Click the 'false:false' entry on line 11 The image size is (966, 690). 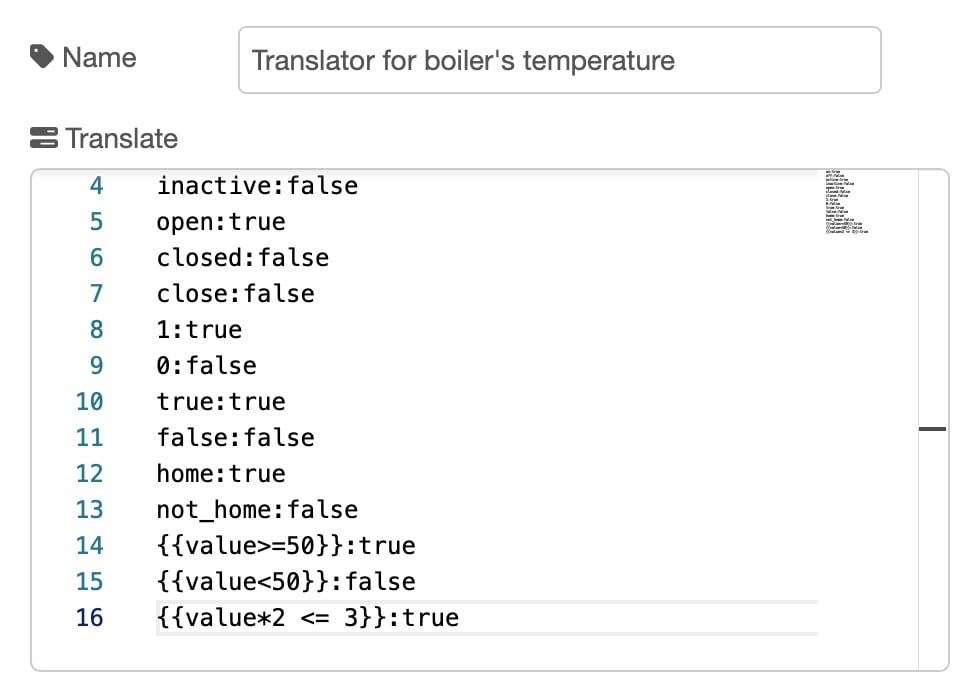235,437
